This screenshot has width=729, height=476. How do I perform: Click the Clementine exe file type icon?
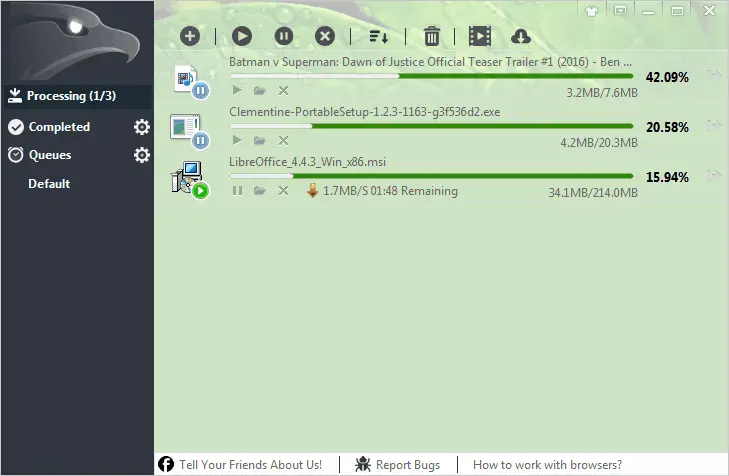189,131
